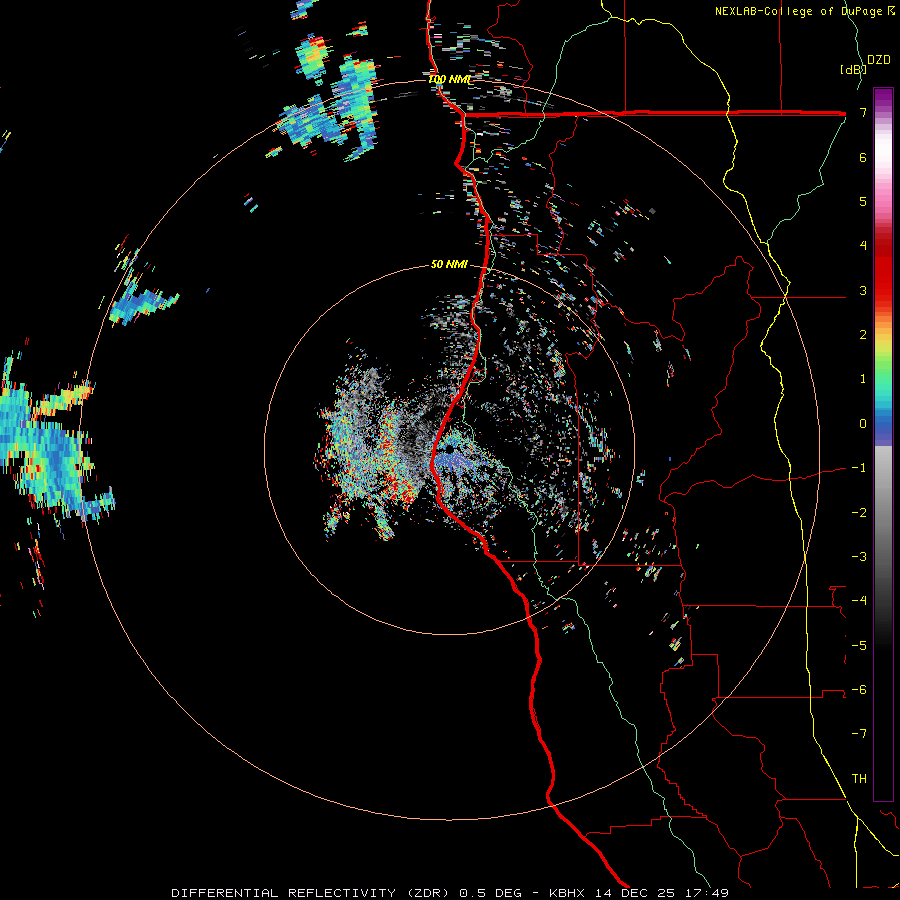Click the -4 value on the color scale
The height and width of the screenshot is (900, 900).
[859, 601]
